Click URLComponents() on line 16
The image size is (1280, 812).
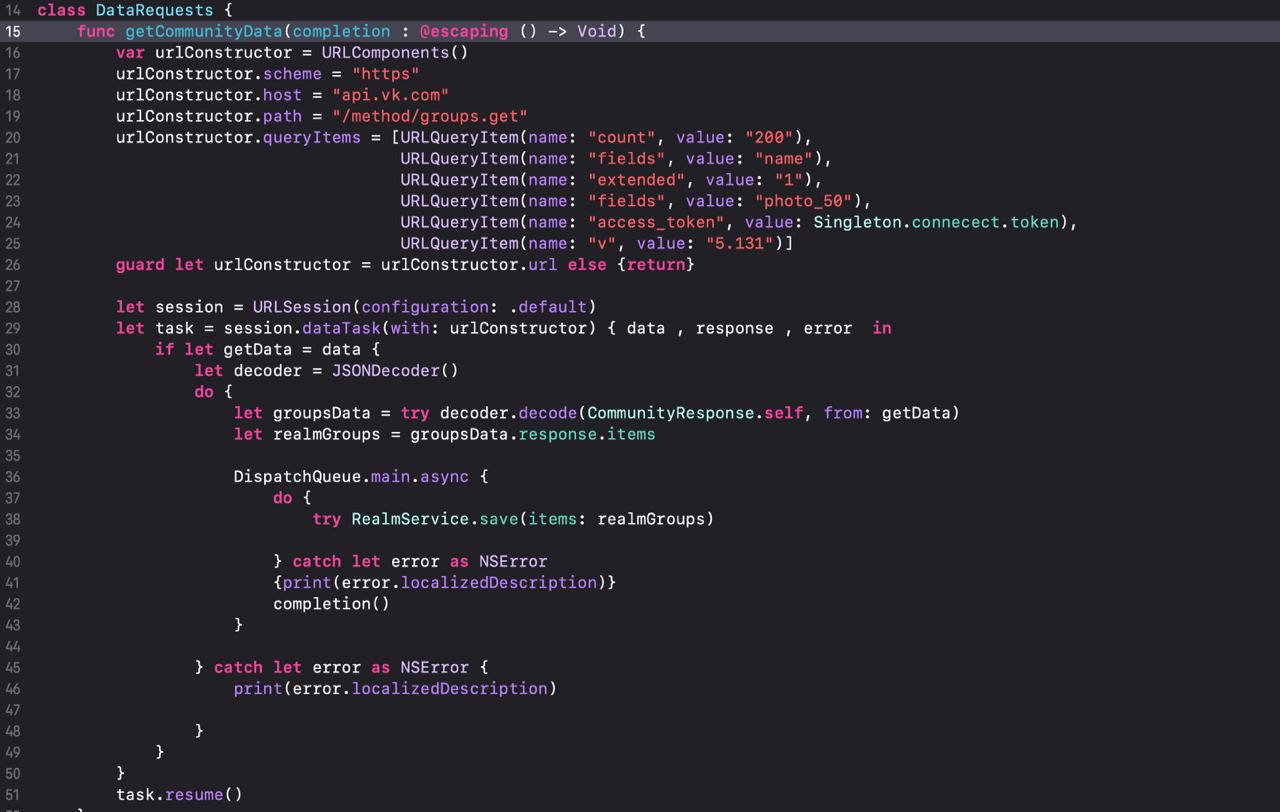(x=395, y=52)
